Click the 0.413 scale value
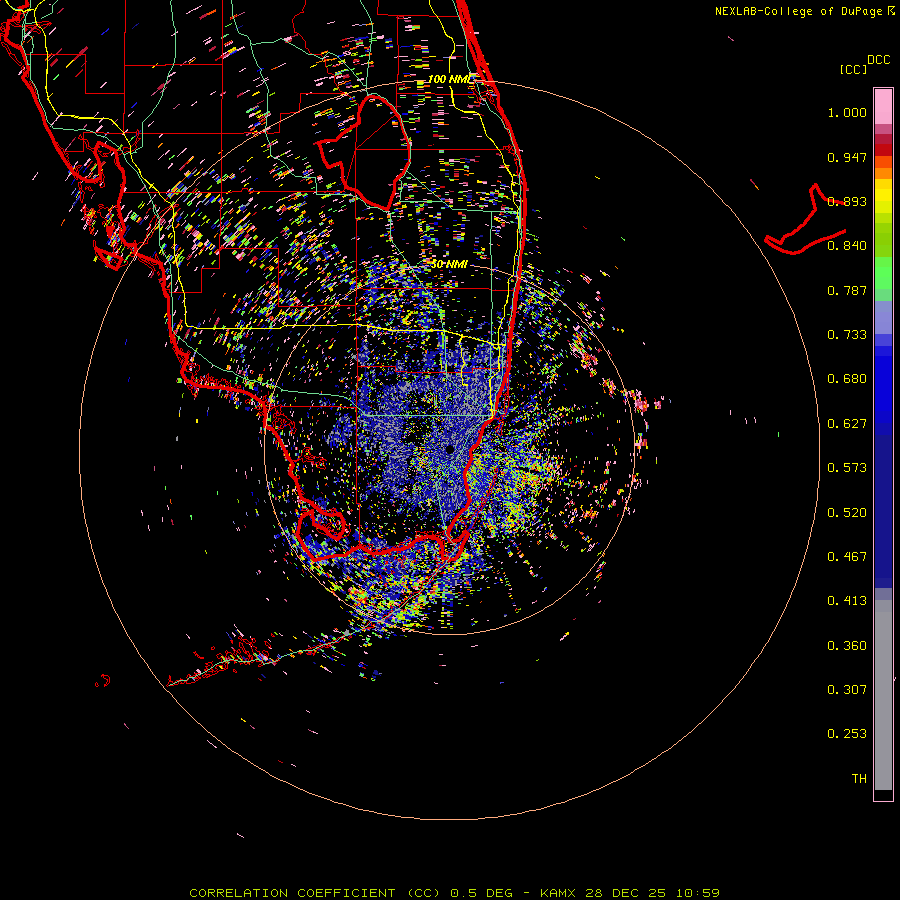900x900 pixels. [847, 601]
